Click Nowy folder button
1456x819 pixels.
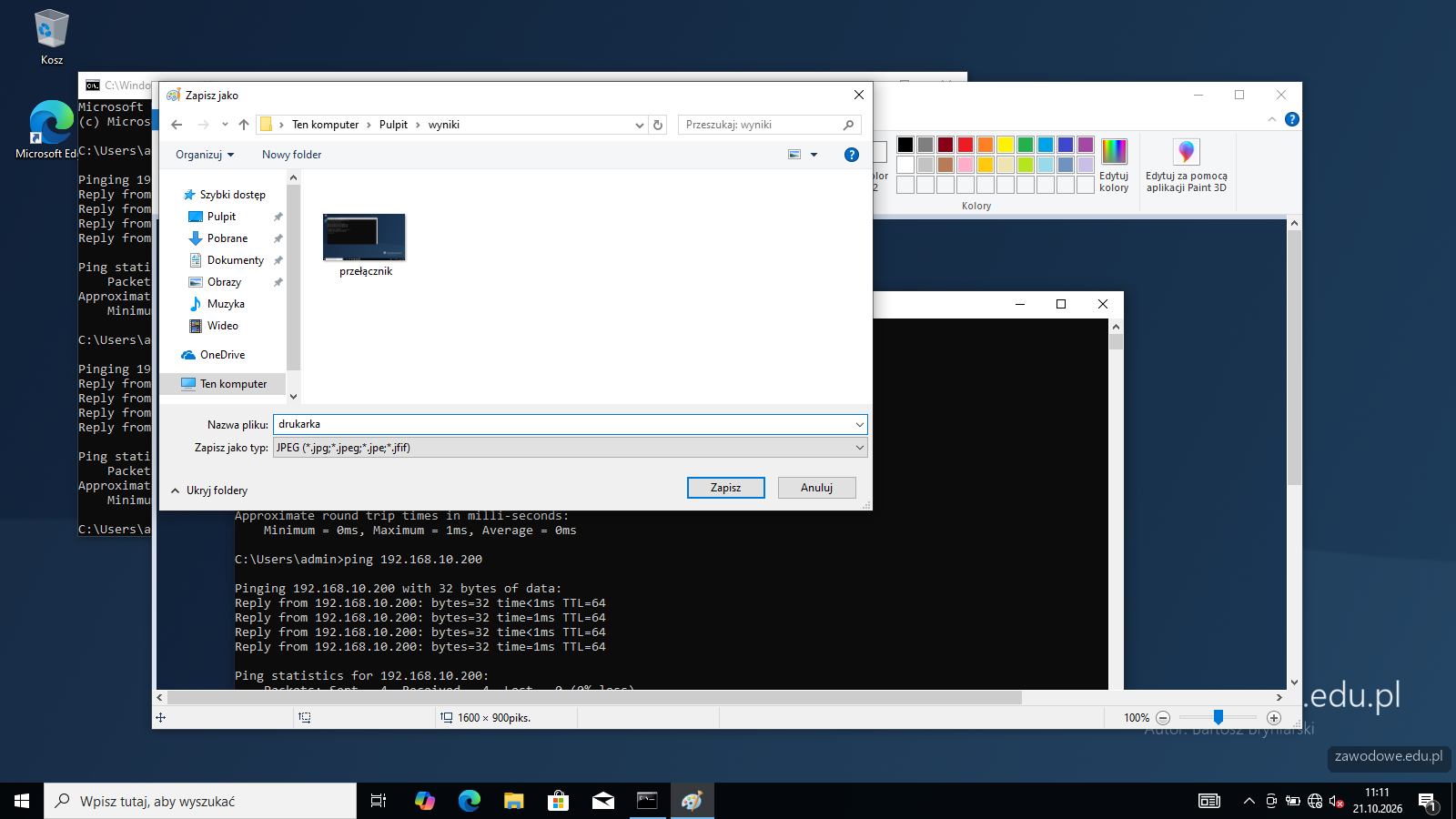point(291,155)
